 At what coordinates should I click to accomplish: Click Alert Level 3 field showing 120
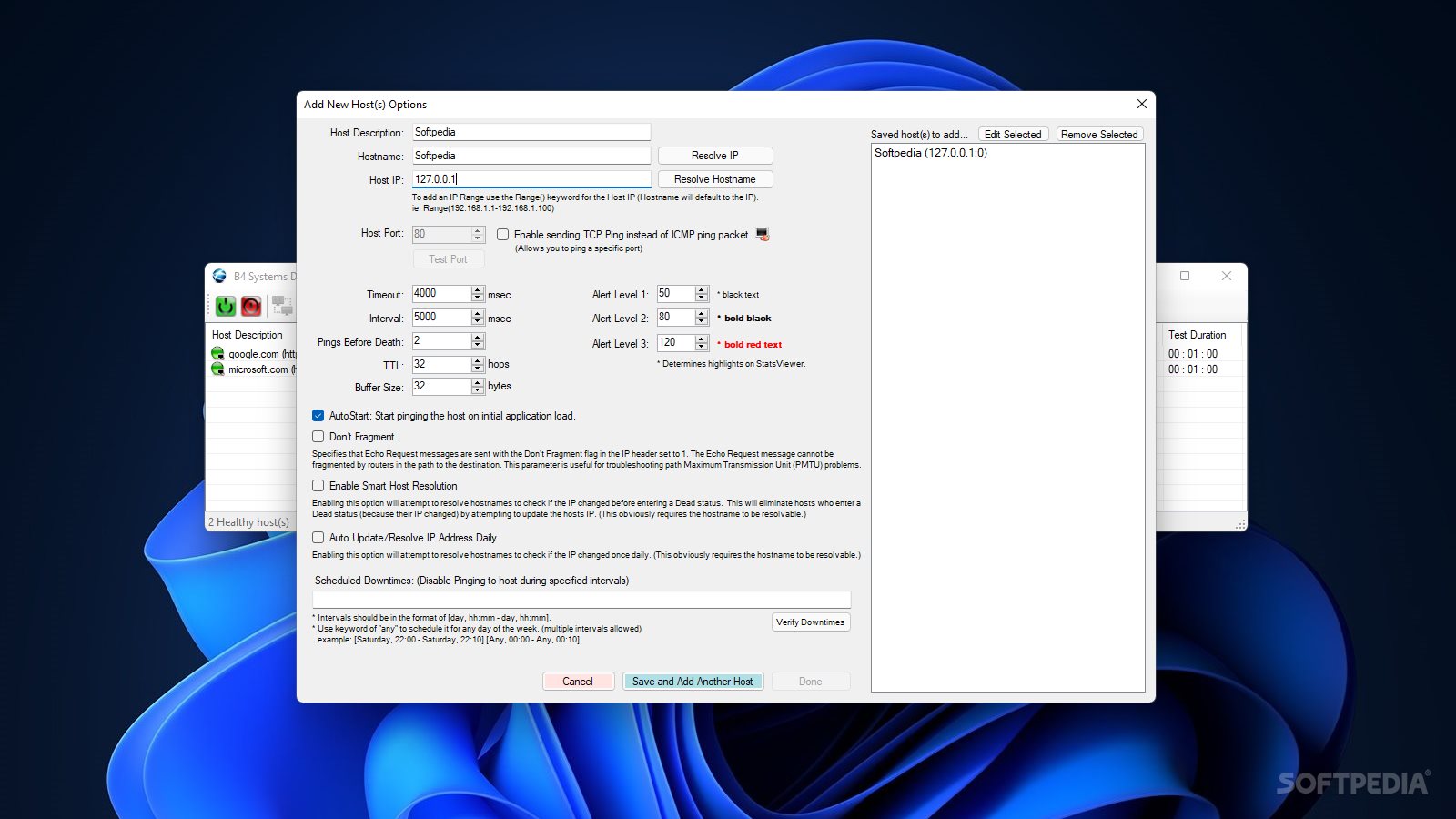click(x=675, y=342)
